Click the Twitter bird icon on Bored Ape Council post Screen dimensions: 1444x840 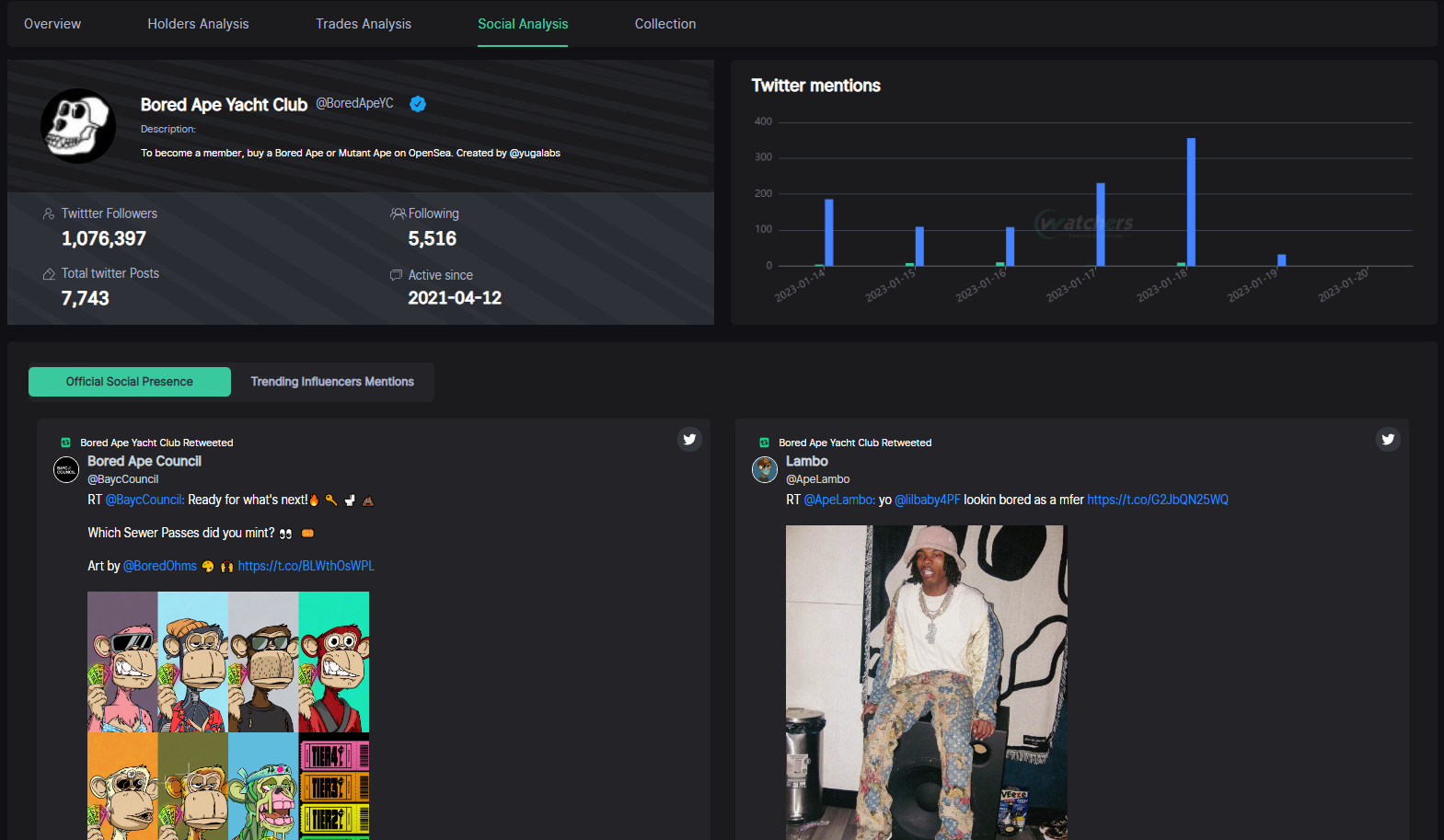pyautogui.click(x=689, y=440)
